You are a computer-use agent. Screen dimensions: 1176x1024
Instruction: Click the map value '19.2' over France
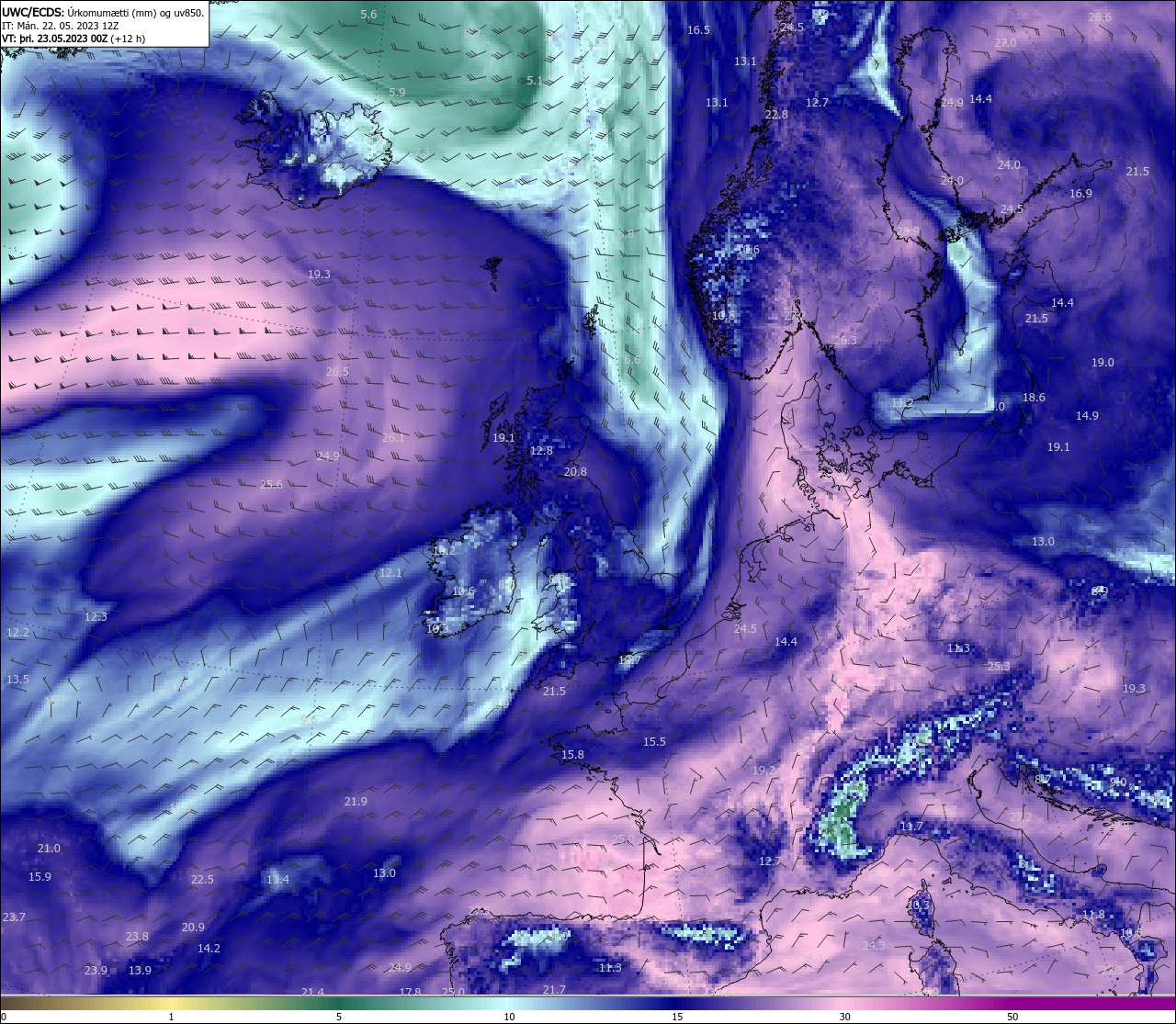tap(764, 771)
